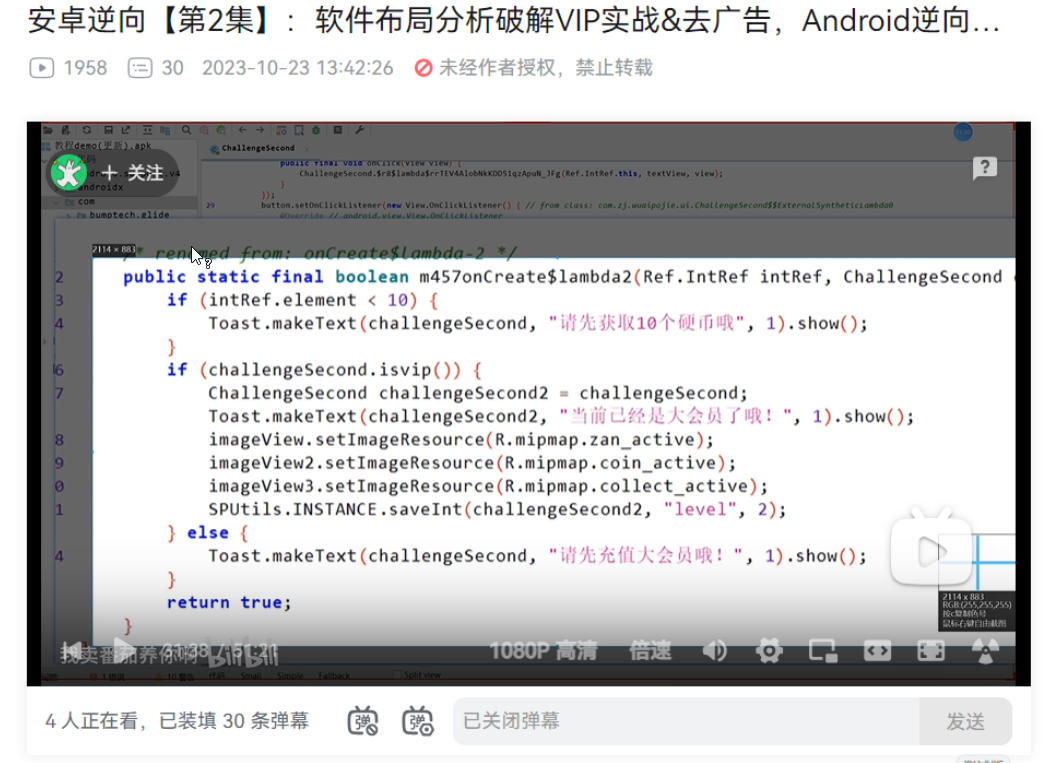Open the uploader's green avatar
The height and width of the screenshot is (763, 1046).
[x=69, y=173]
